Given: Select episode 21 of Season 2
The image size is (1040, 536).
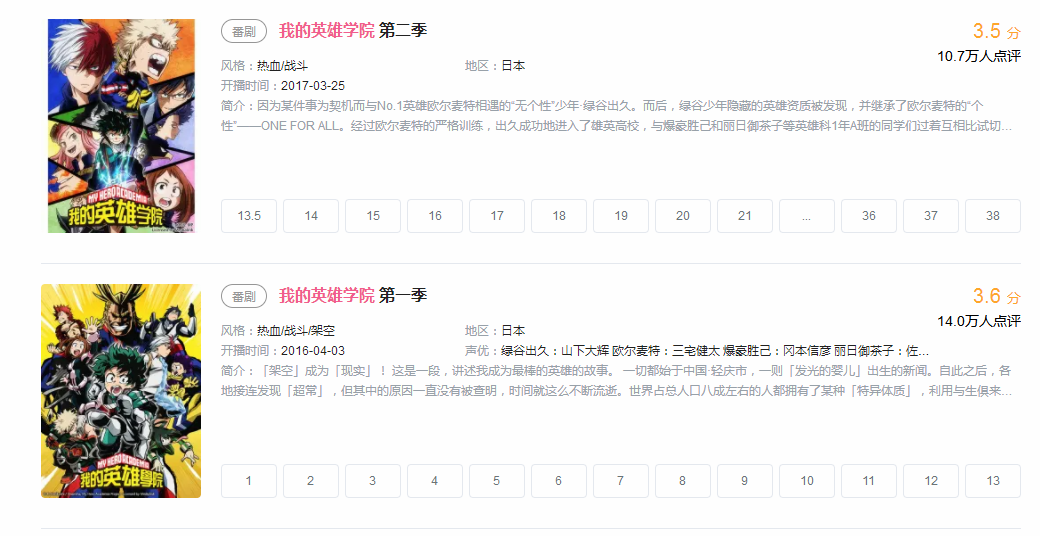Looking at the screenshot, I should pos(745,216).
